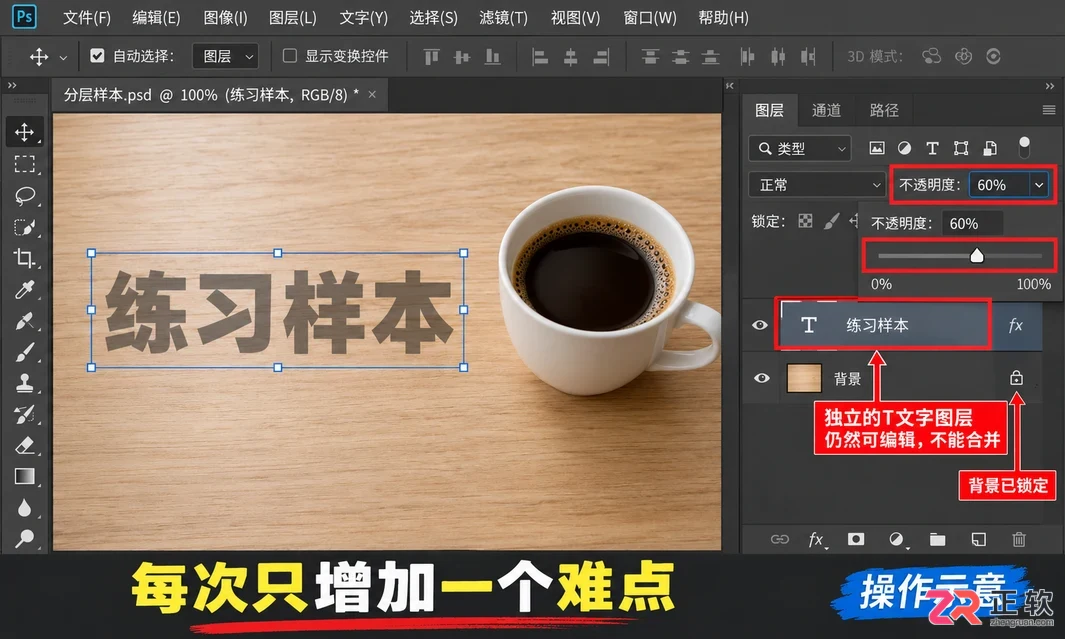1065x639 pixels.
Task: Enable the 显示变换控件 checkbox
Action: click(x=290, y=56)
